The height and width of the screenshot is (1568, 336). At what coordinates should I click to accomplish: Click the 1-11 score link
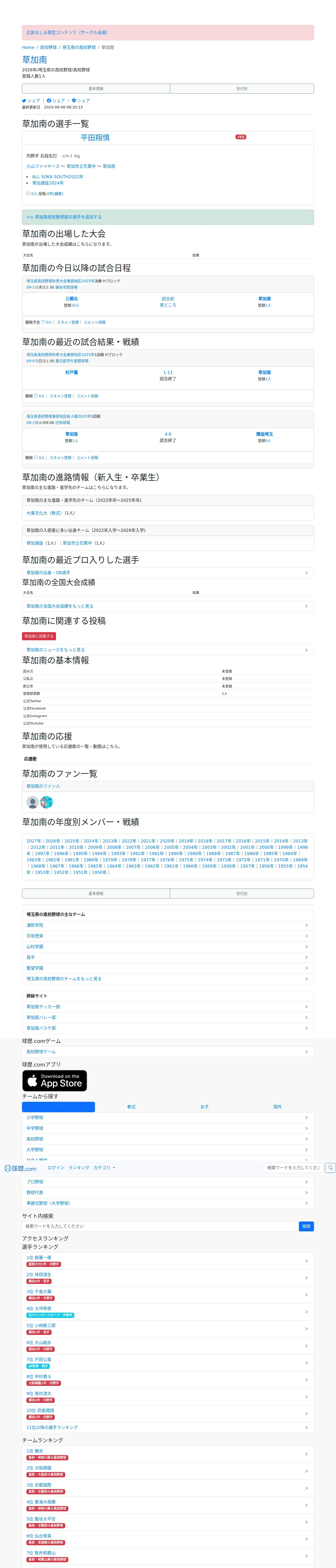coord(168,372)
